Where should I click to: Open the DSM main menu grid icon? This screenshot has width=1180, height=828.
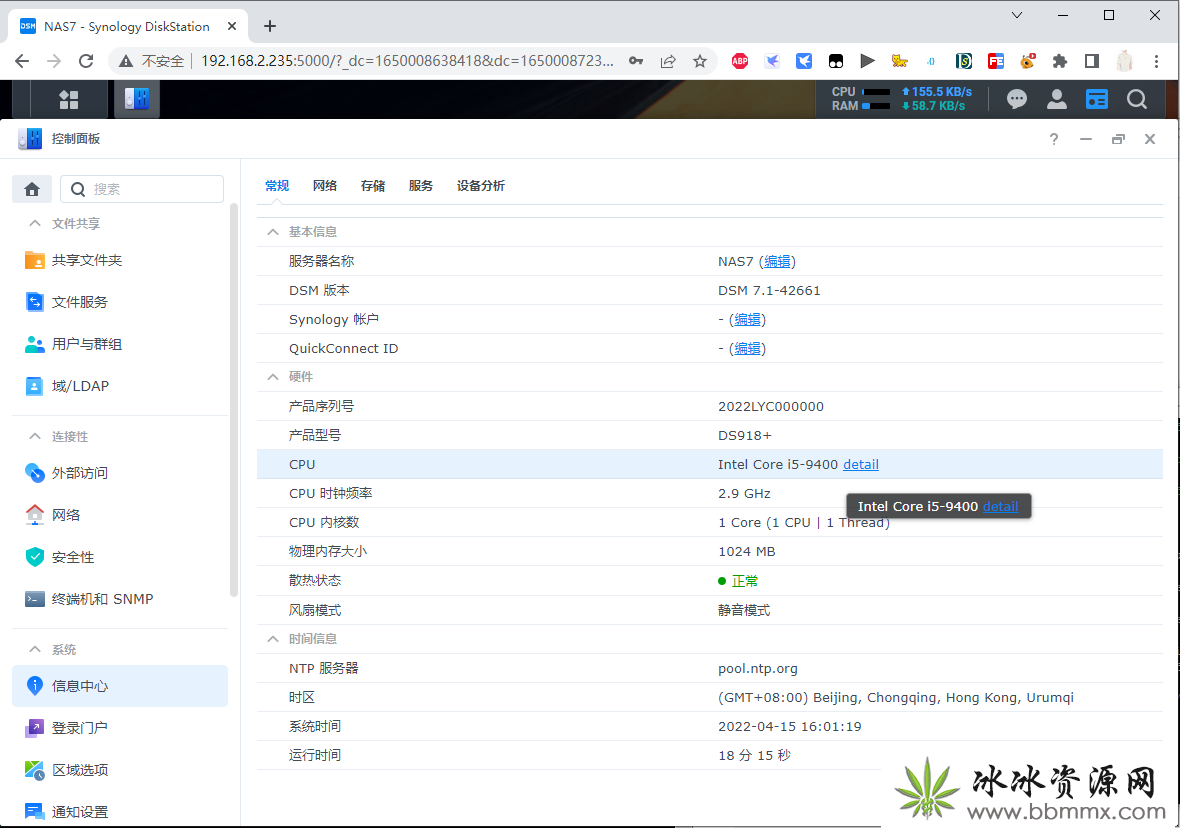coord(69,99)
